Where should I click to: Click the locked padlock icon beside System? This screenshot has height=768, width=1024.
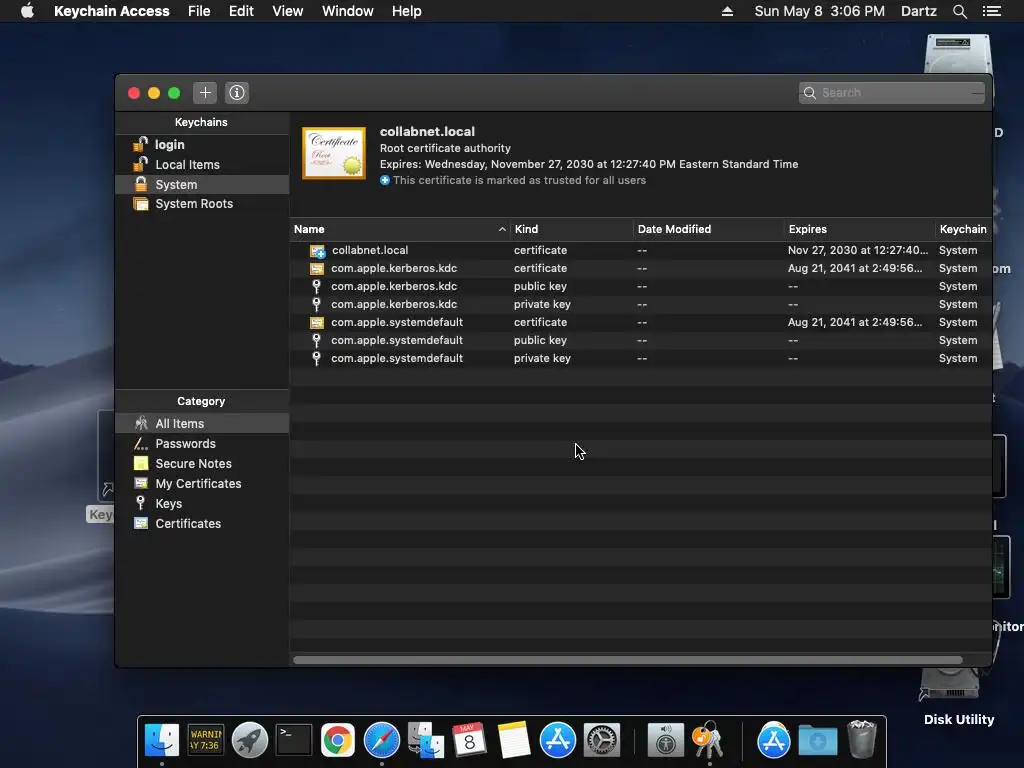click(140, 184)
